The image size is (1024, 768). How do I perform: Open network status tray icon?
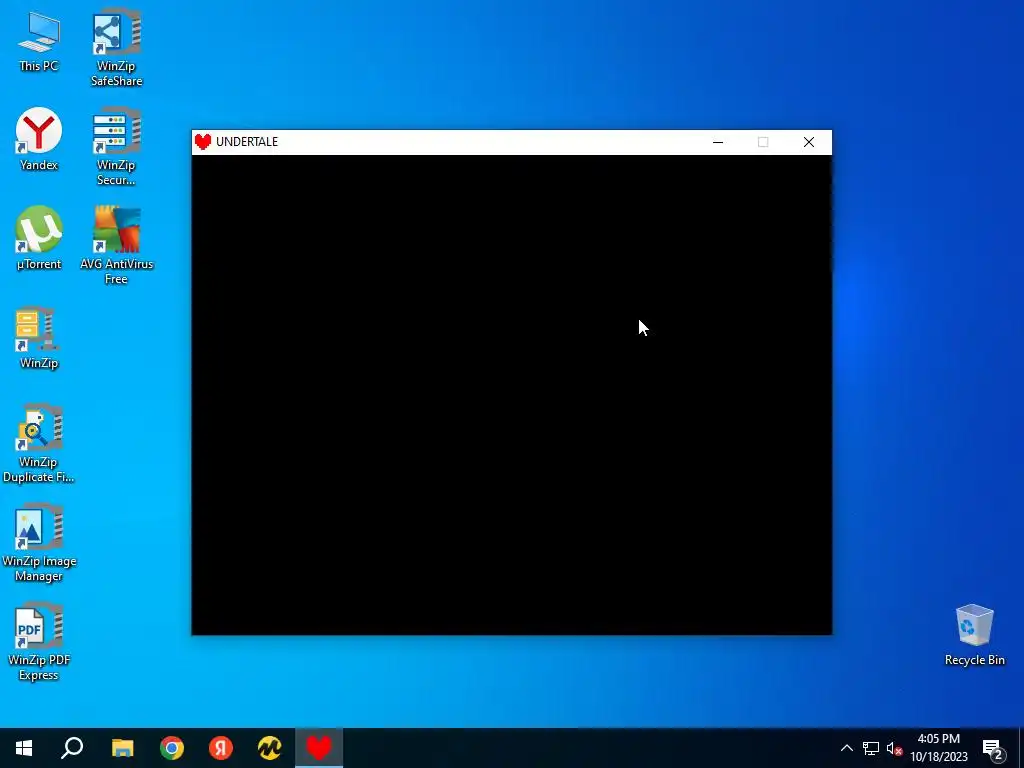point(871,748)
